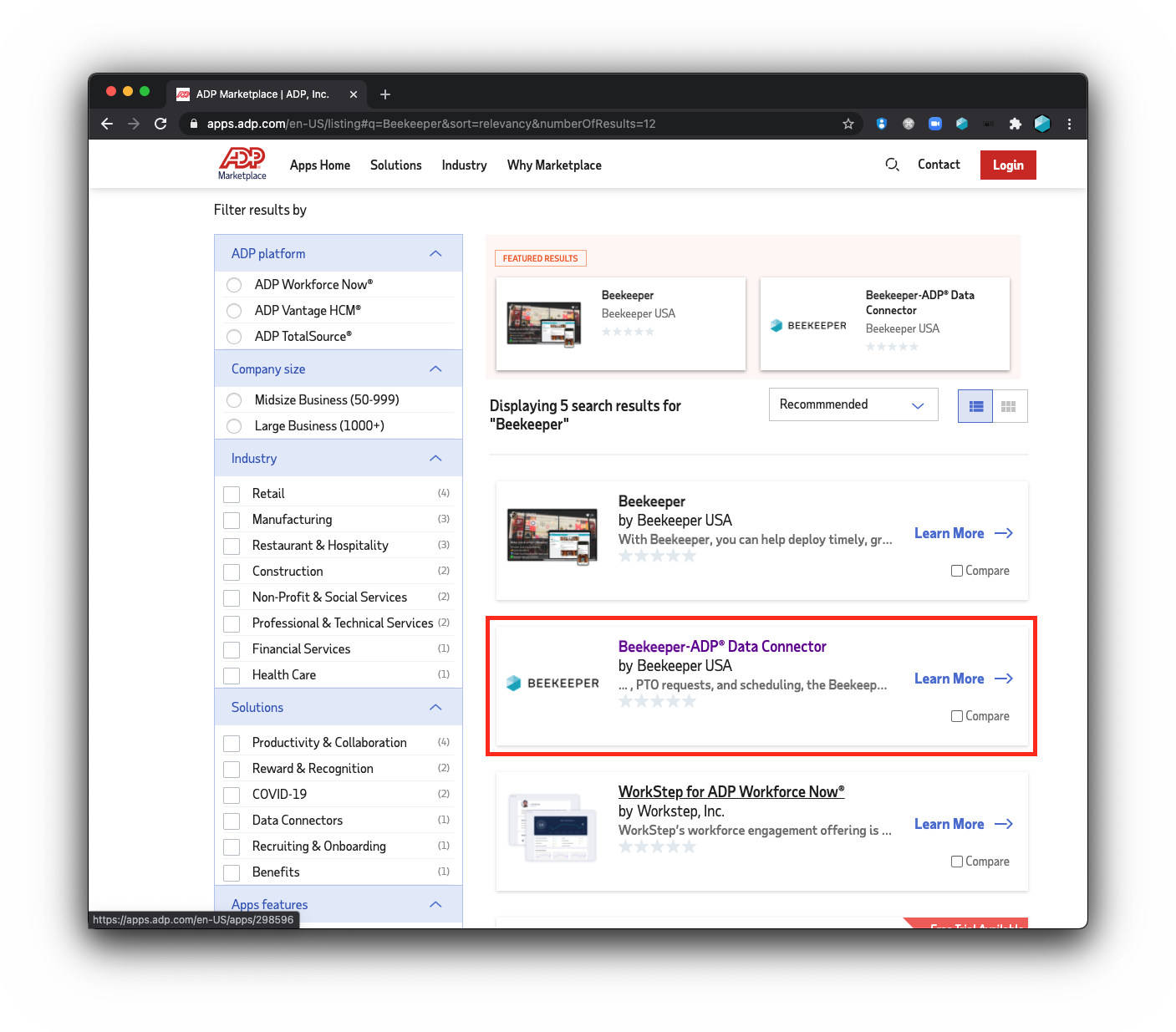Select Midsize Business (50-999) option
Viewport: 1176px width, 1032px height.
click(x=234, y=400)
